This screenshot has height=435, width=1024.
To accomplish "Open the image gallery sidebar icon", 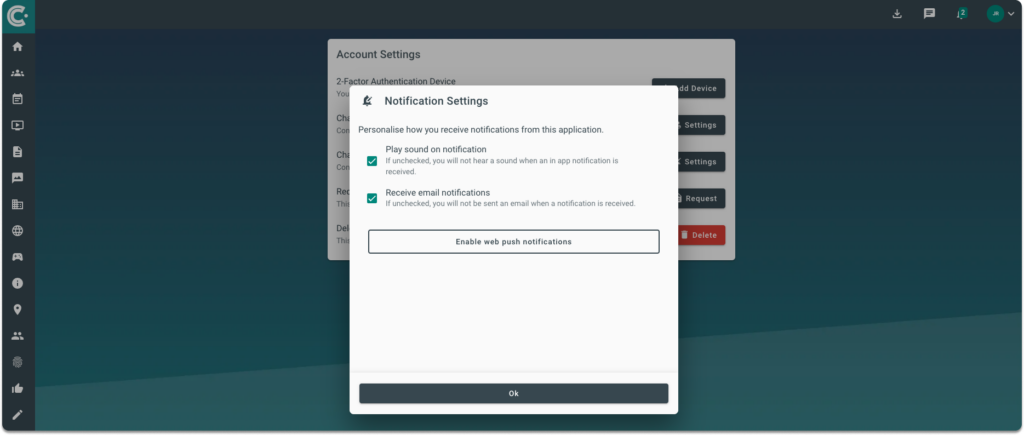I will click(x=17, y=178).
